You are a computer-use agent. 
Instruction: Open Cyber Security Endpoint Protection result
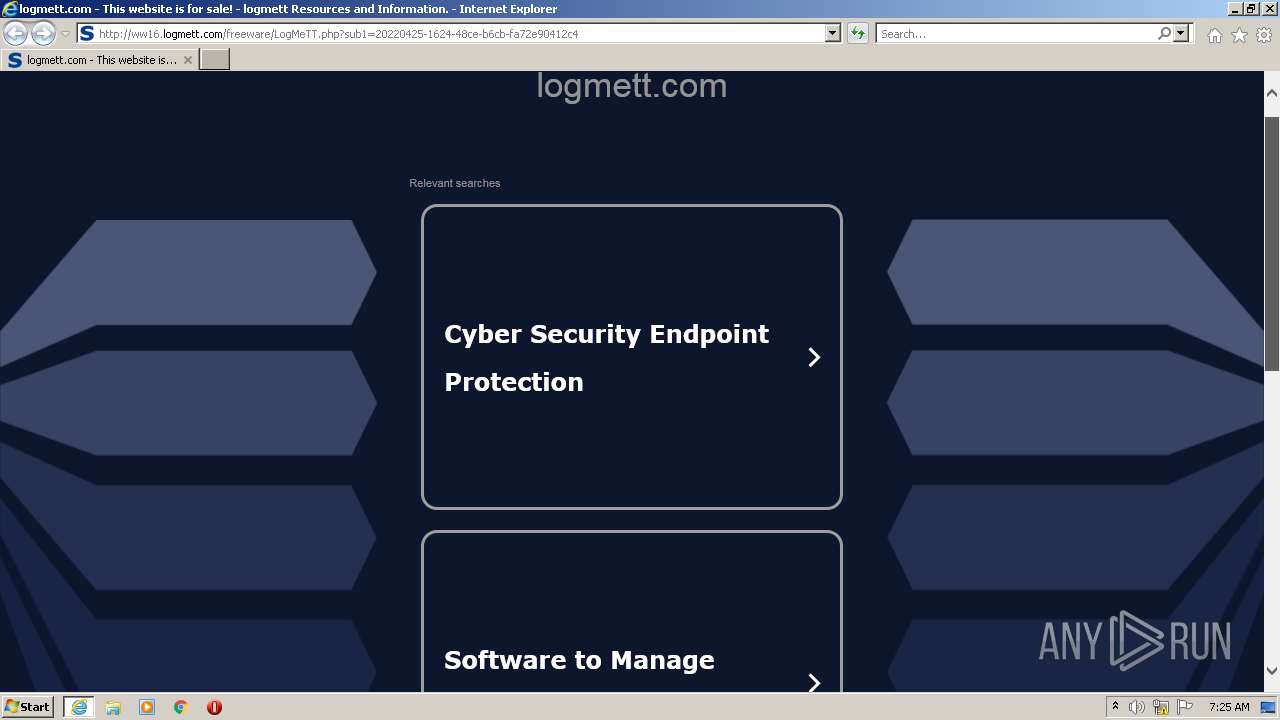click(632, 357)
